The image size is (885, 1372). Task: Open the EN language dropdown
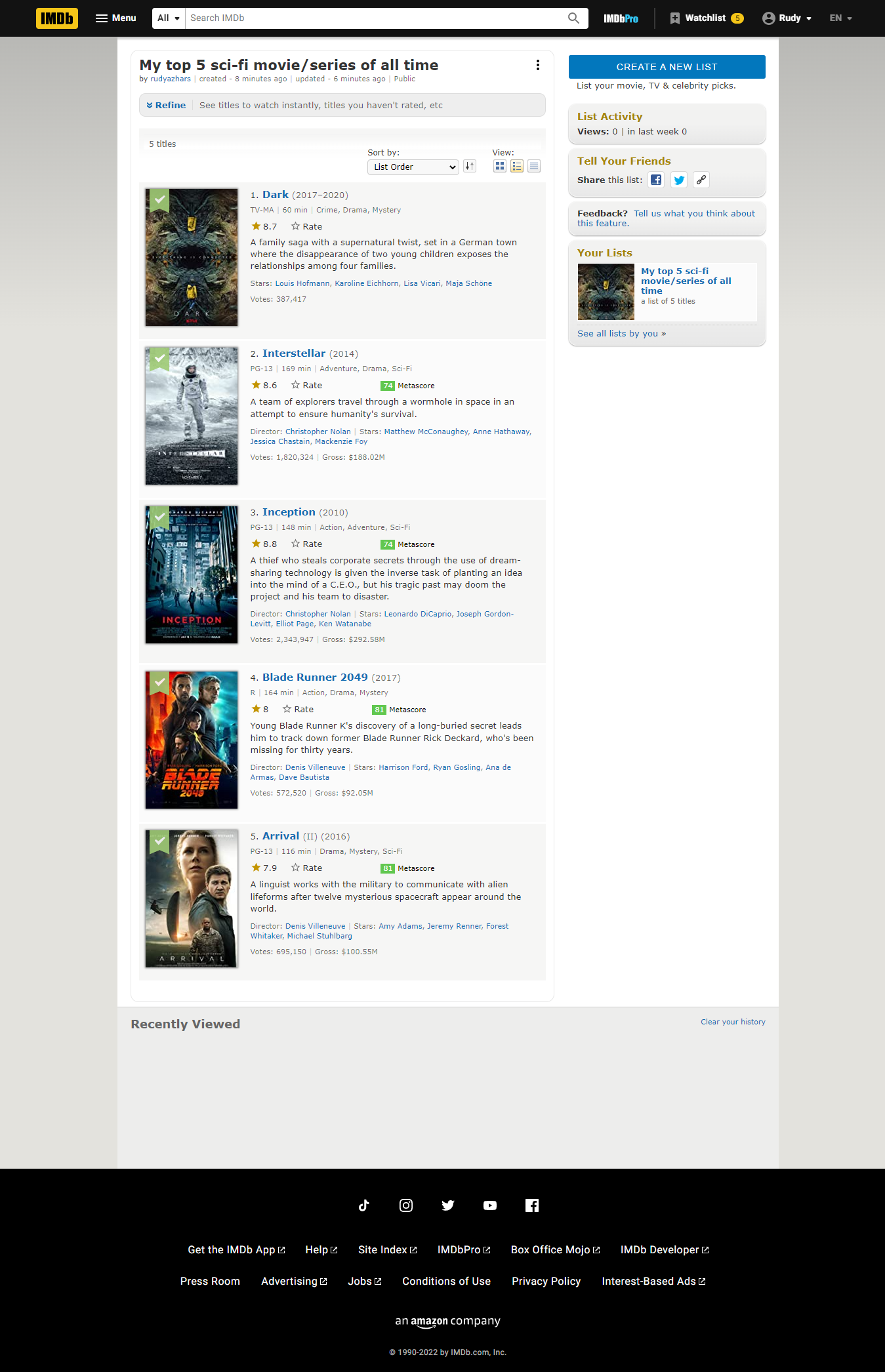[x=840, y=18]
